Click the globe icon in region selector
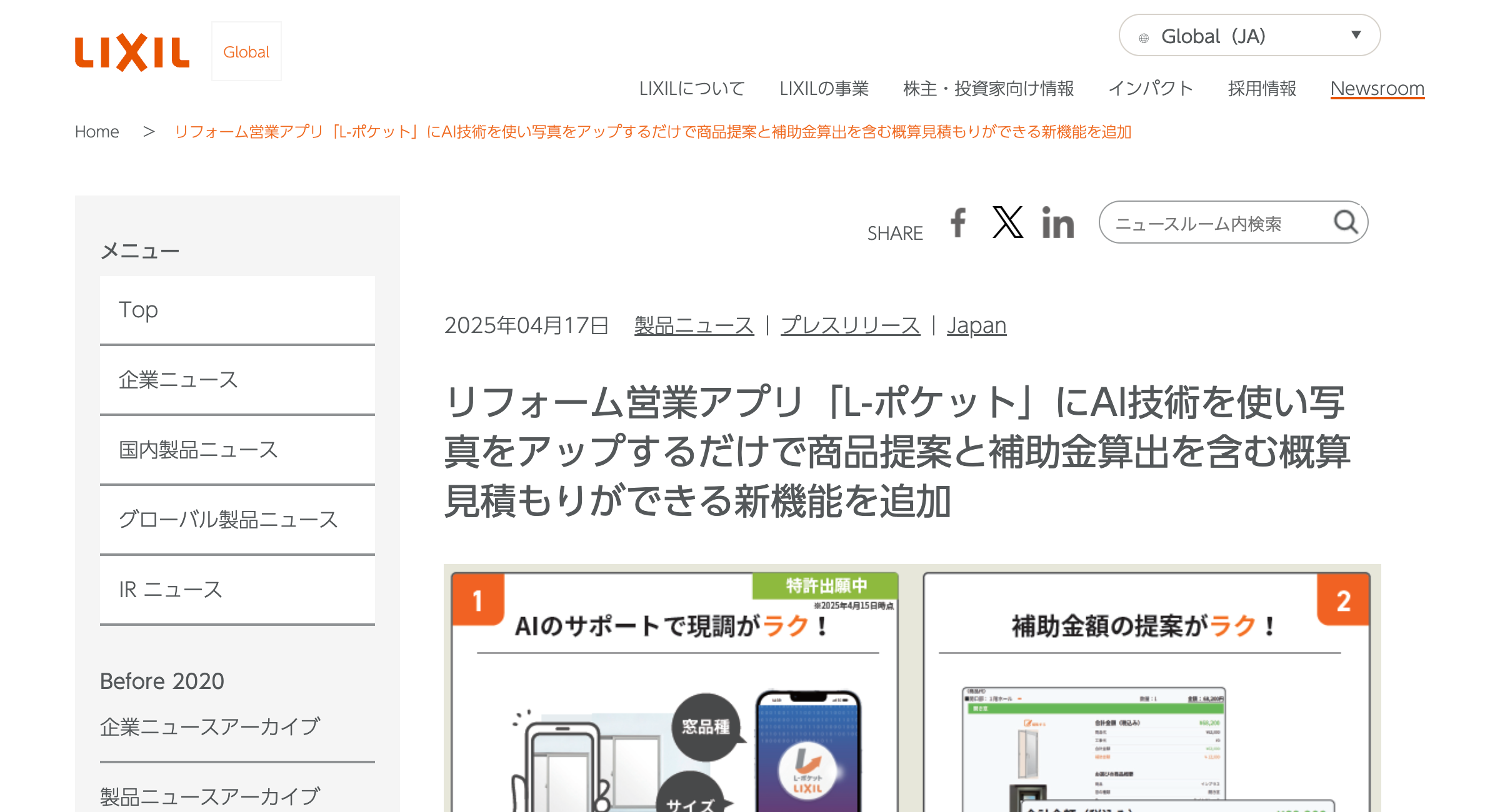 click(x=1143, y=38)
